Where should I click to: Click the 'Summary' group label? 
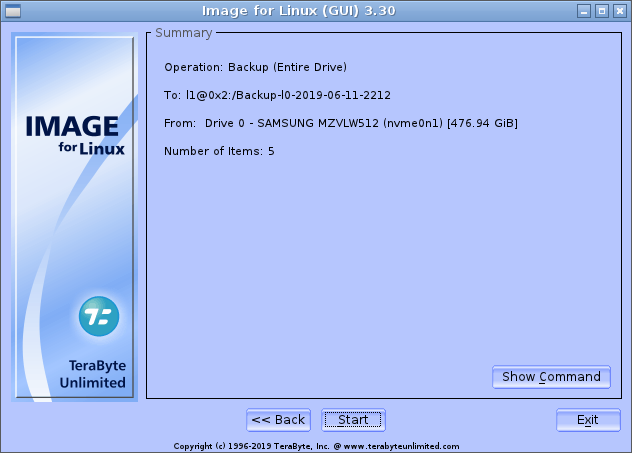(184, 33)
